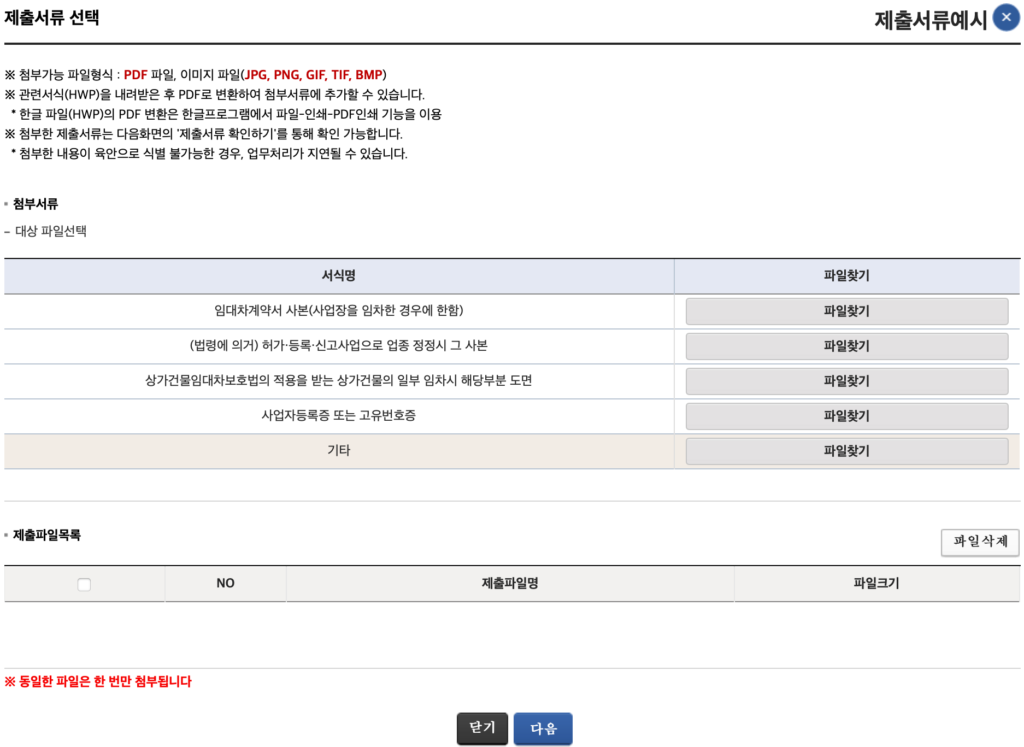This screenshot has width=1024, height=747.
Task: Click the 닫기 button
Action: [482, 729]
